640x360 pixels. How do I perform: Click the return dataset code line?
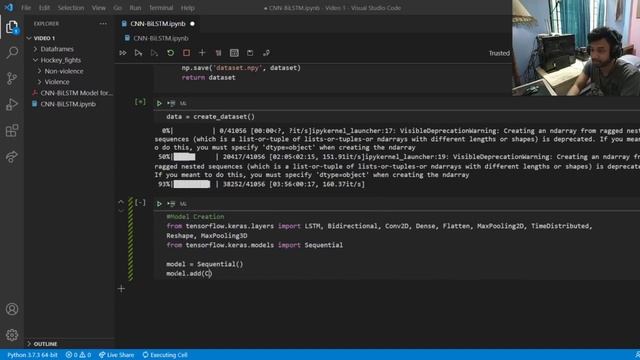coord(209,78)
